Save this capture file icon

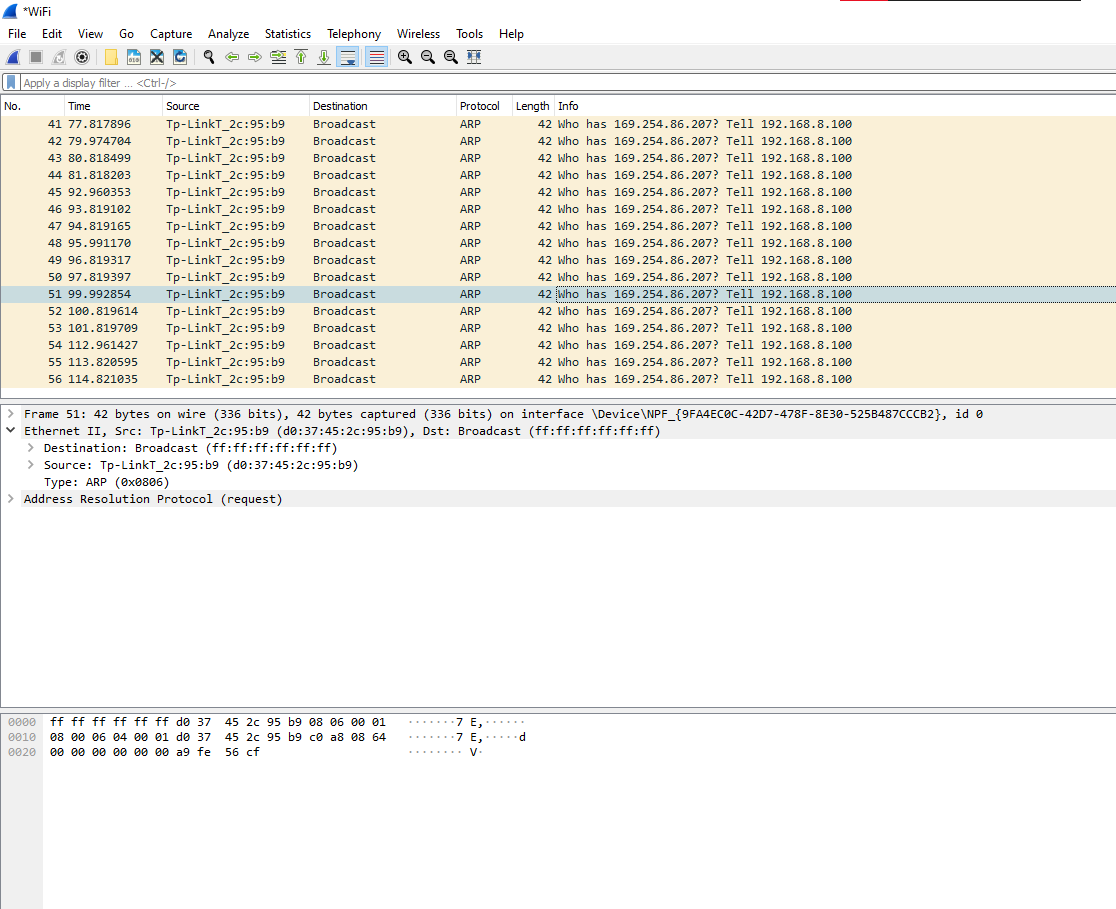click(134, 57)
